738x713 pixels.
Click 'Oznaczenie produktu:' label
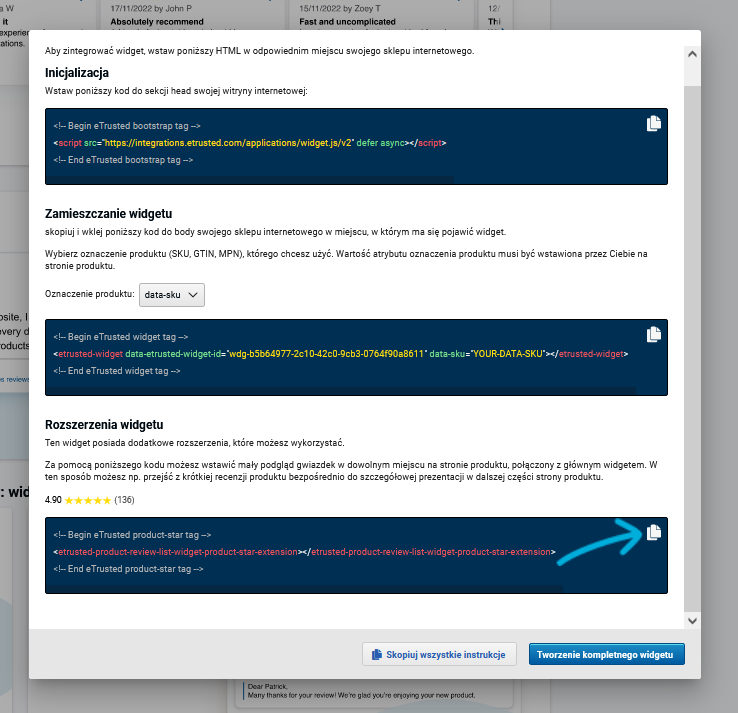click(x=89, y=294)
